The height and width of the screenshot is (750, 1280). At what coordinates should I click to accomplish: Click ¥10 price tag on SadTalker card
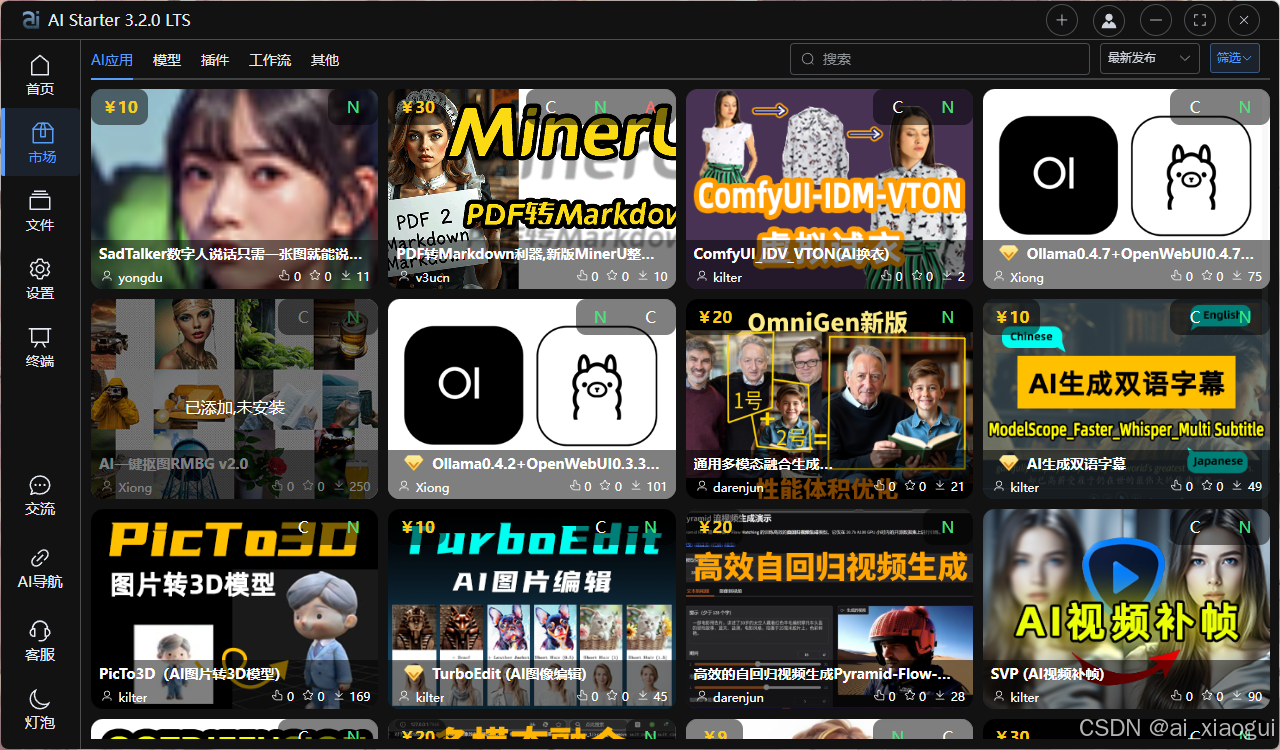[120, 107]
